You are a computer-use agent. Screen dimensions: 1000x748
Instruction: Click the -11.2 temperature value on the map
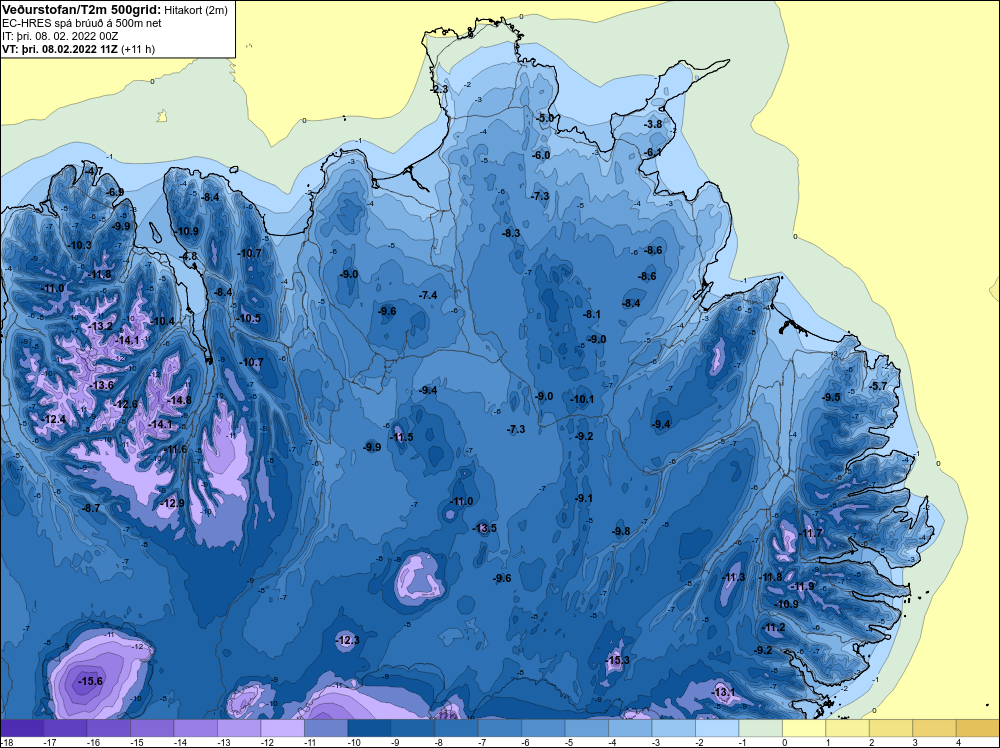coord(773,627)
